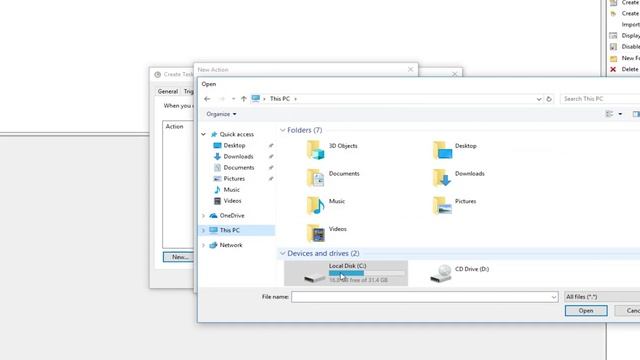Click This PC in address breadcrumb

280,99
